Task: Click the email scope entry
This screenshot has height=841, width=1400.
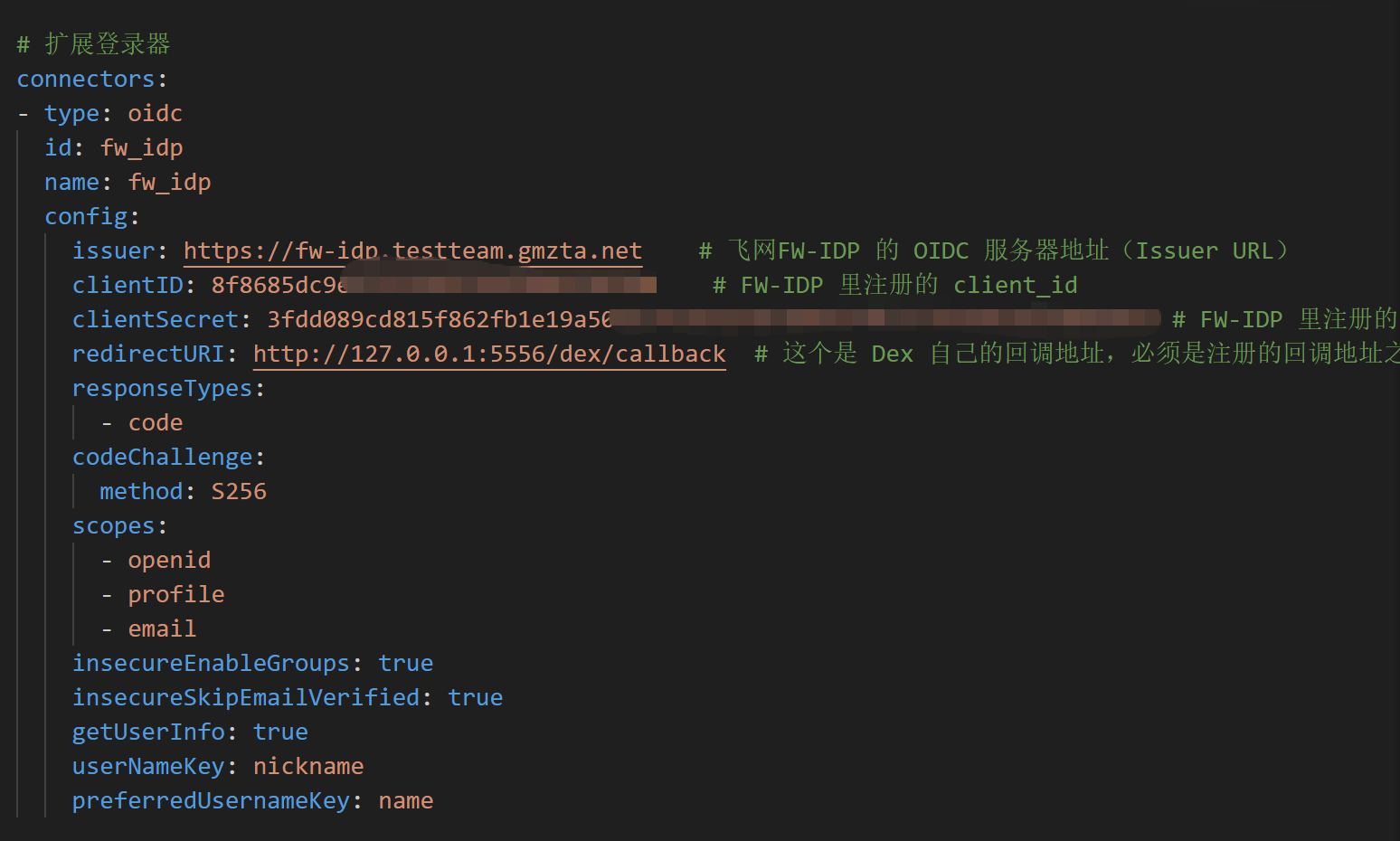Action: (162, 628)
